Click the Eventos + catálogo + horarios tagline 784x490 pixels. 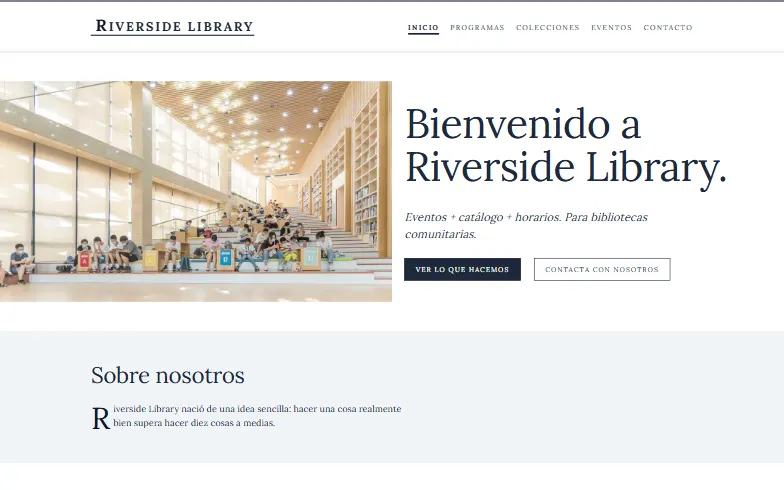[526, 226]
